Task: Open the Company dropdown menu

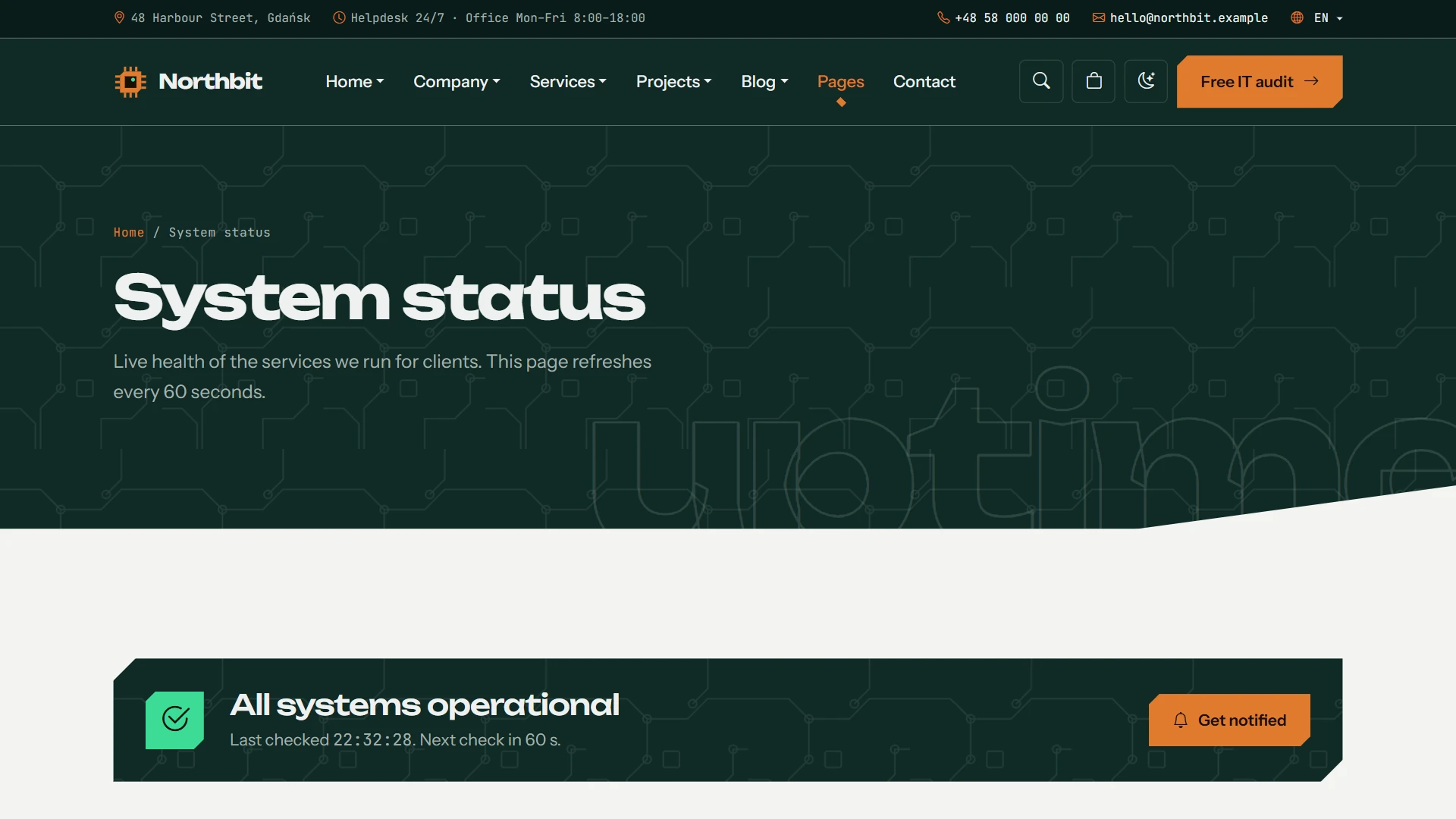Action: 457,81
